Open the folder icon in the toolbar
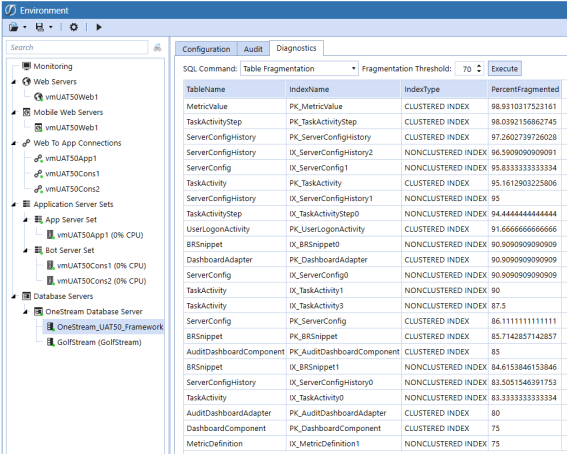This screenshot has height=454, width=567. point(13,27)
